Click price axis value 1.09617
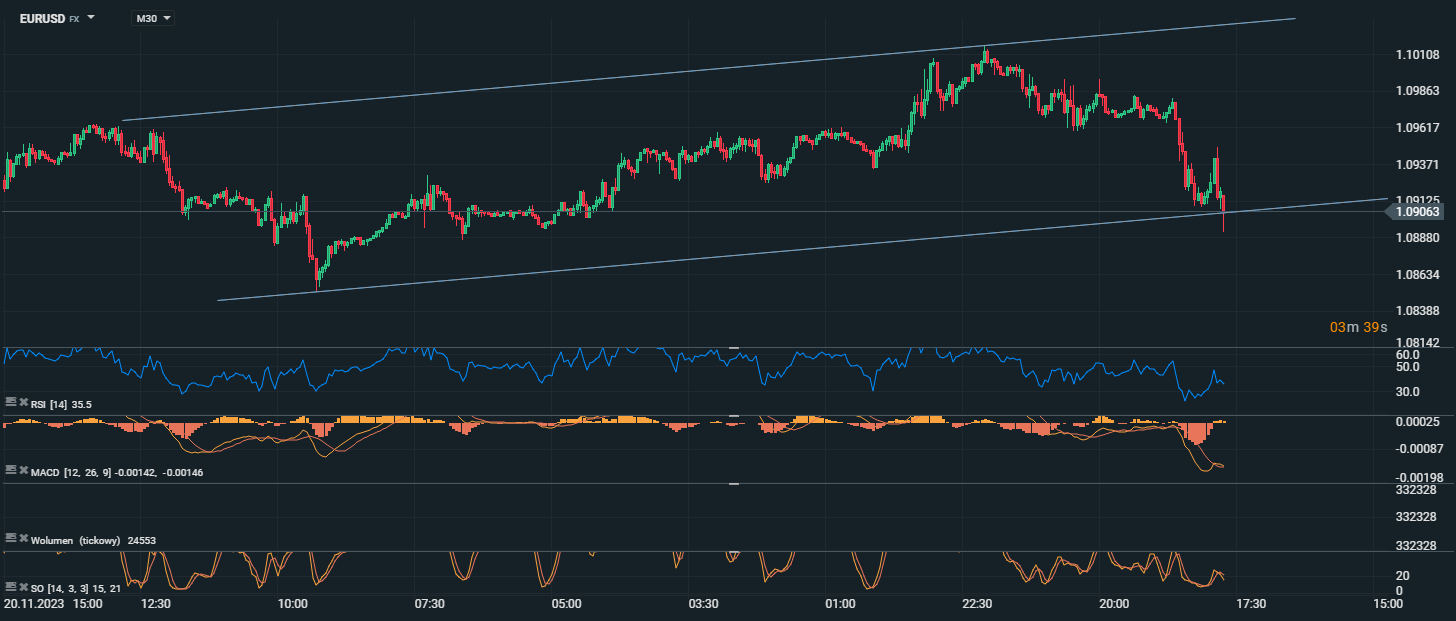This screenshot has width=1456, height=621. (x=1417, y=128)
